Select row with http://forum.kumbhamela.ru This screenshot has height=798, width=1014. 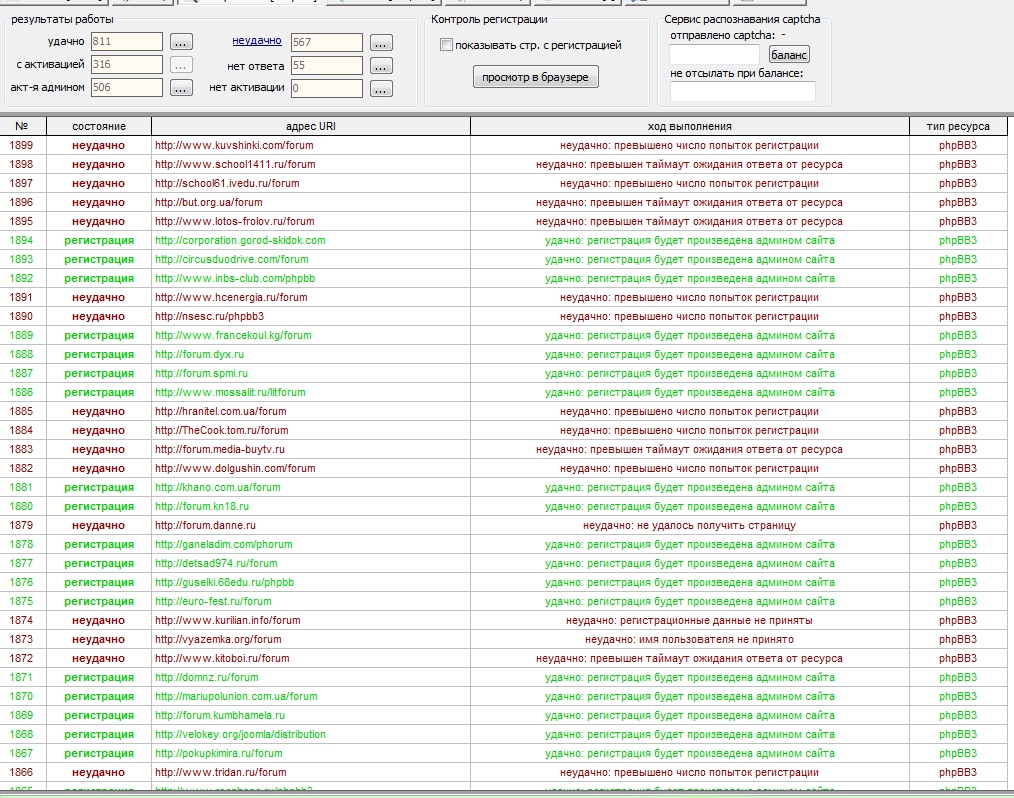pos(504,716)
